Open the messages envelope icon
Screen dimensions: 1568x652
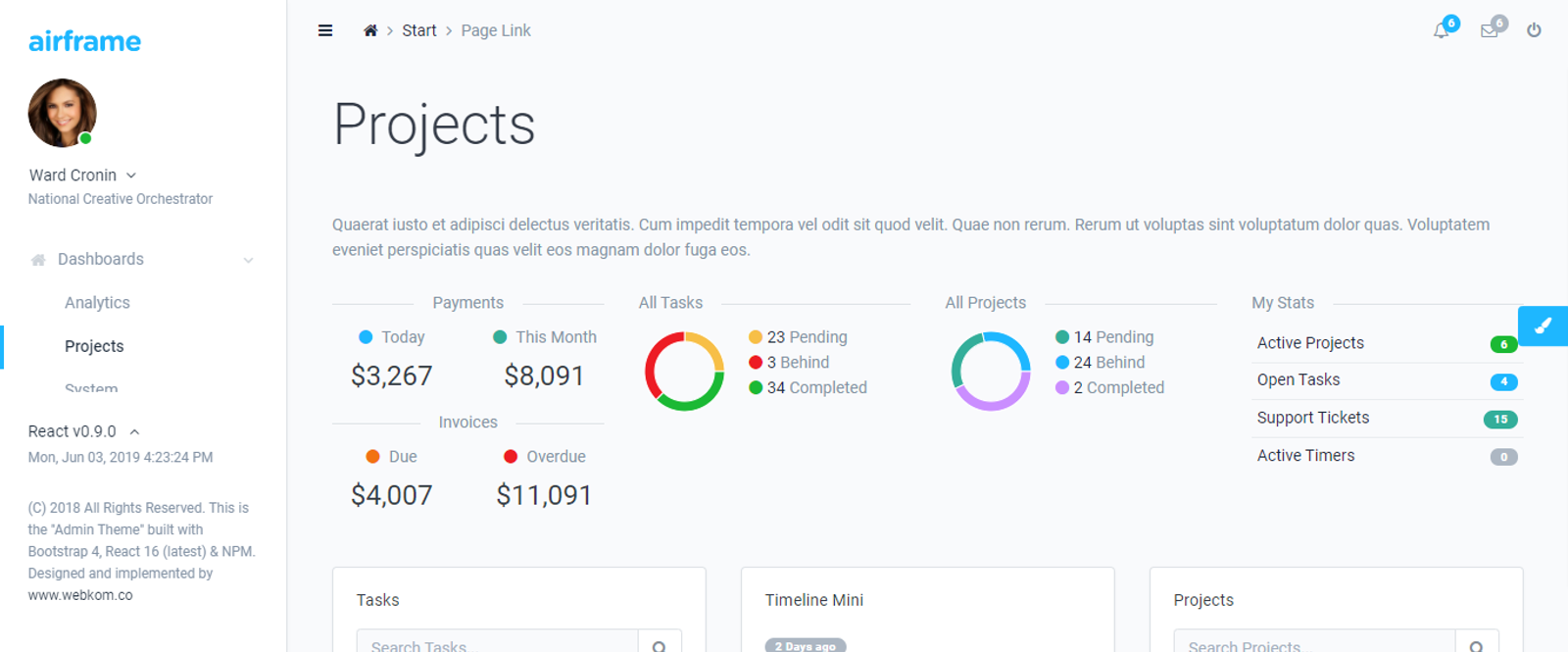[x=1489, y=30]
